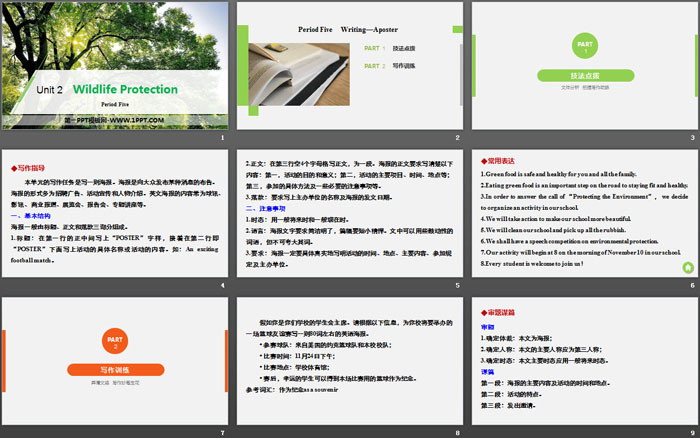Click the Wildlife Protection title text
700x438 pixels.
point(128,89)
